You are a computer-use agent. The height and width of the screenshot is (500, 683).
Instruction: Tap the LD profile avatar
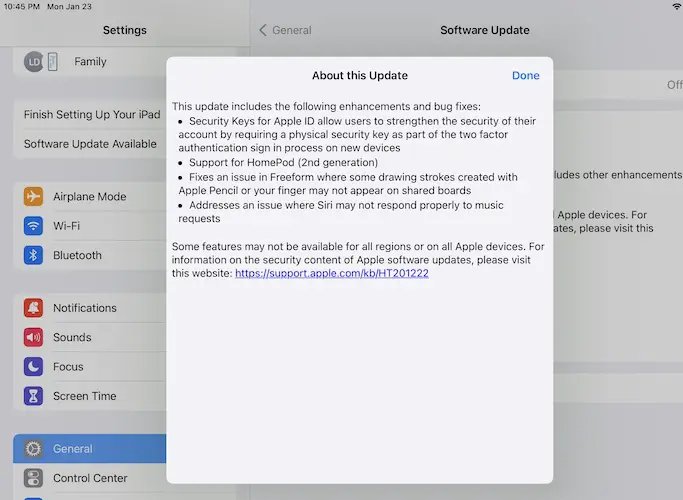pyautogui.click(x=33, y=62)
